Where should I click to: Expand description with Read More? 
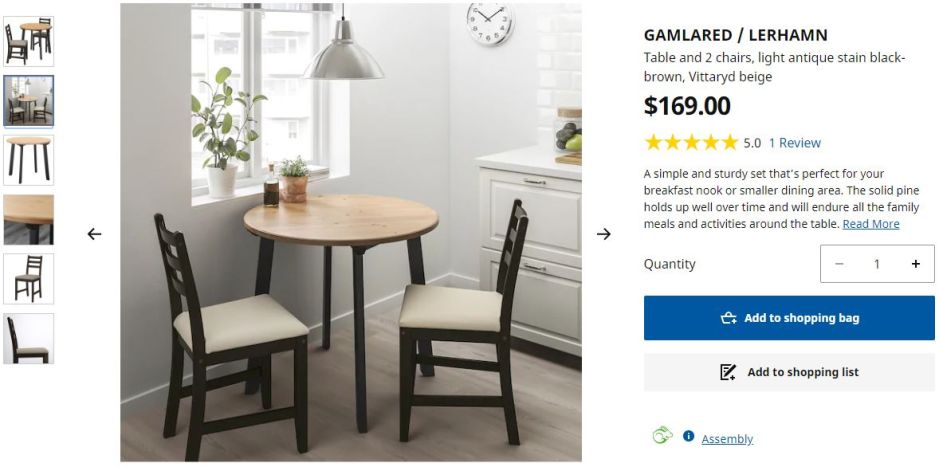click(871, 224)
